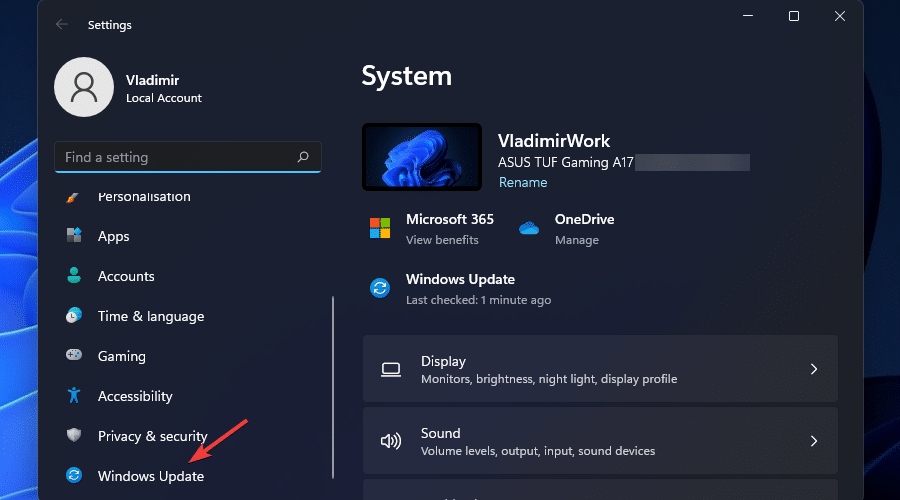Click the Accounts person icon

tap(74, 276)
